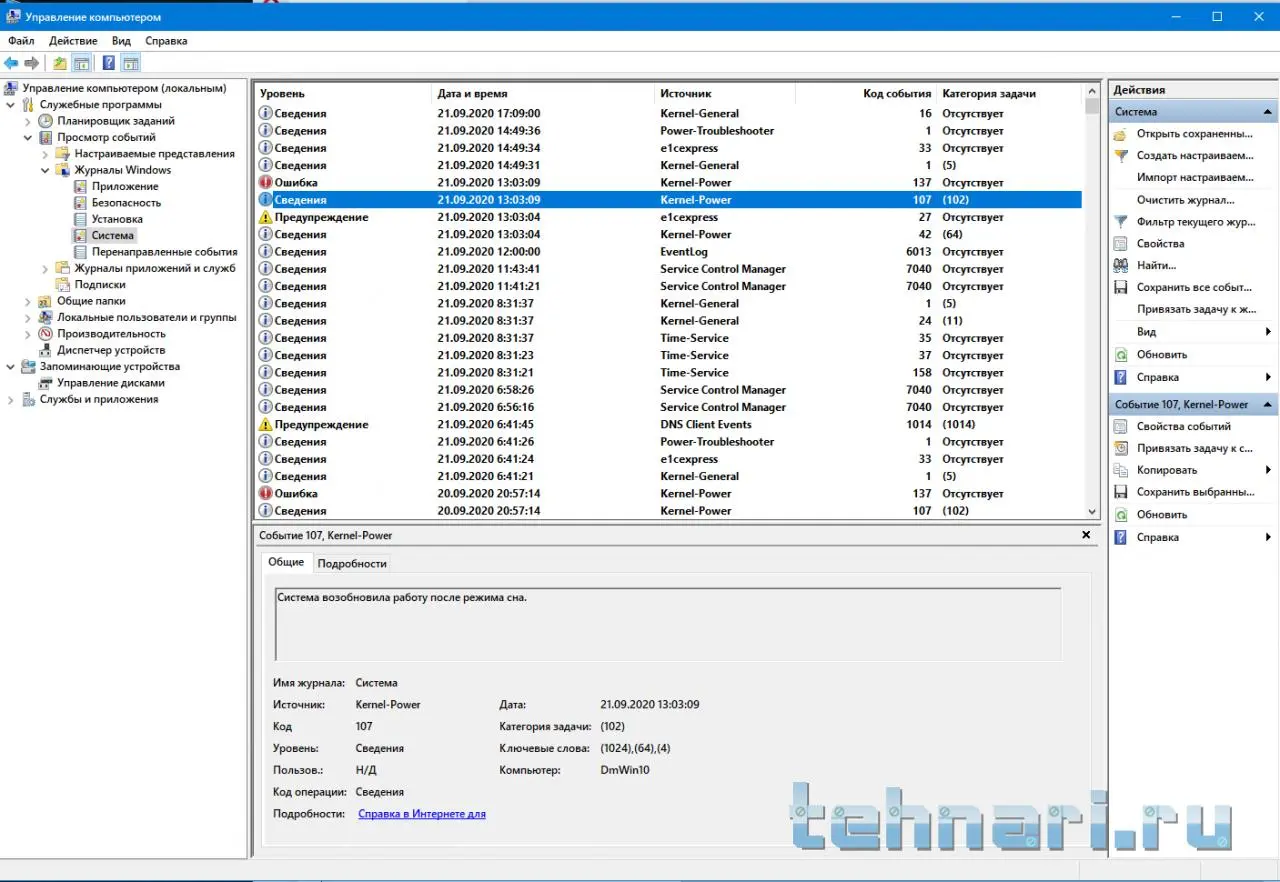Click the Создать настраиваемое представление funnel icon
Image resolution: width=1280 pixels, height=882 pixels.
pyautogui.click(x=1121, y=156)
